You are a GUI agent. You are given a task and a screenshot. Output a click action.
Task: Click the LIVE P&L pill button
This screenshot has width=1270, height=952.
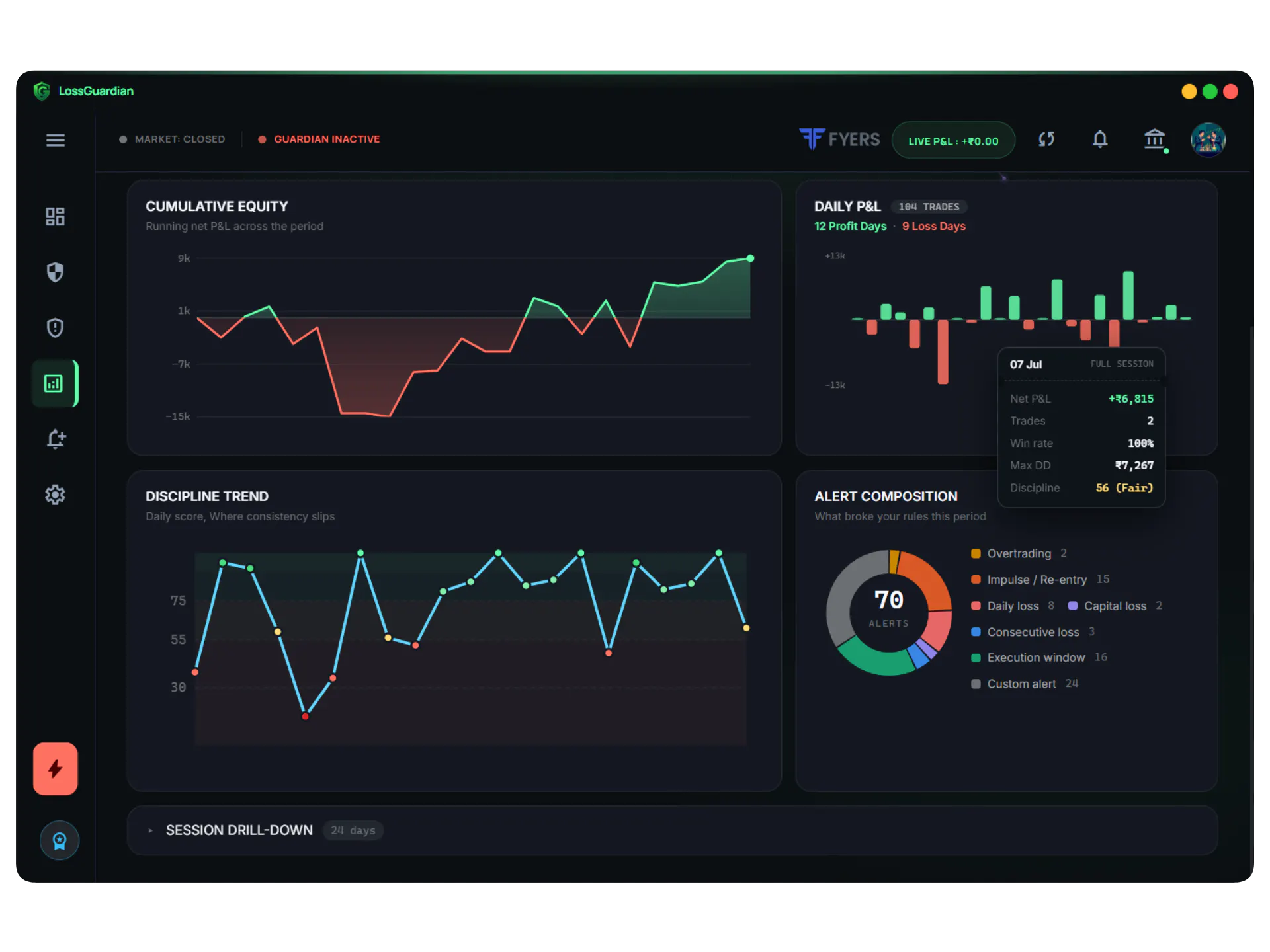tap(953, 140)
